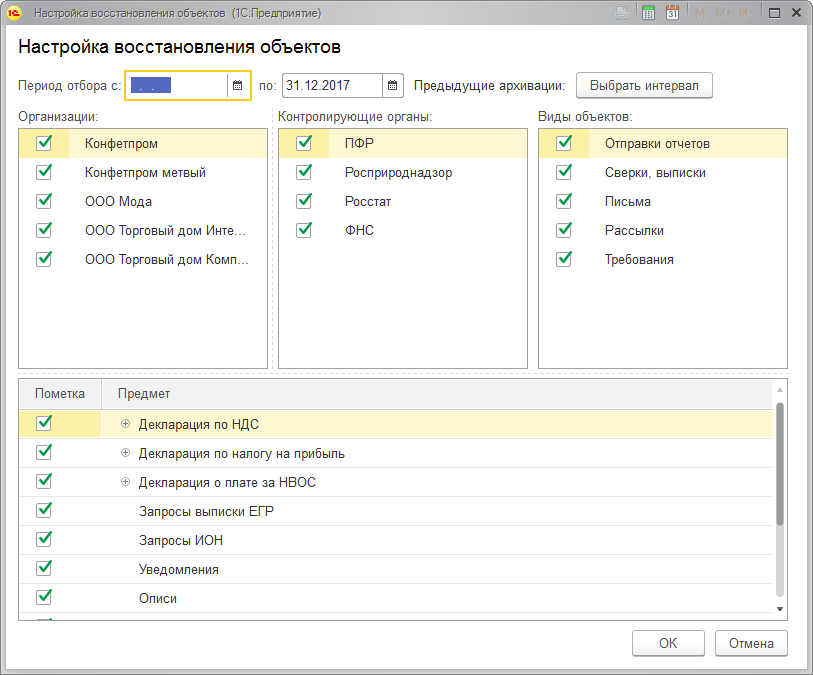Toggle the Росстат checkbox
Image resolution: width=813 pixels, height=675 pixels.
(x=304, y=202)
